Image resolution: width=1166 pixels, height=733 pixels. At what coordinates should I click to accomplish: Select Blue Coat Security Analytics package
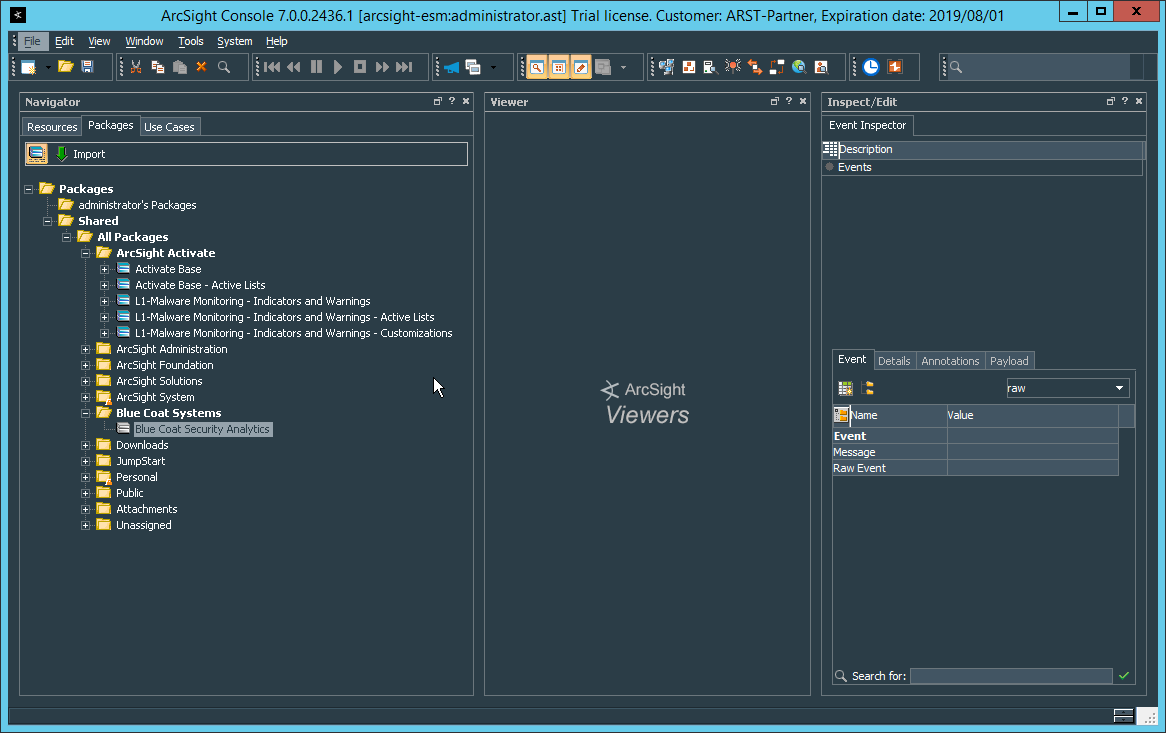point(202,429)
